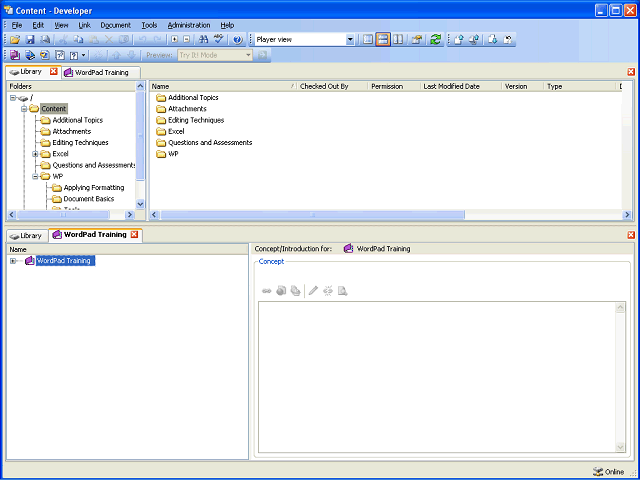Open Find with the binoculars icon
640x480 pixels.
coord(203,40)
